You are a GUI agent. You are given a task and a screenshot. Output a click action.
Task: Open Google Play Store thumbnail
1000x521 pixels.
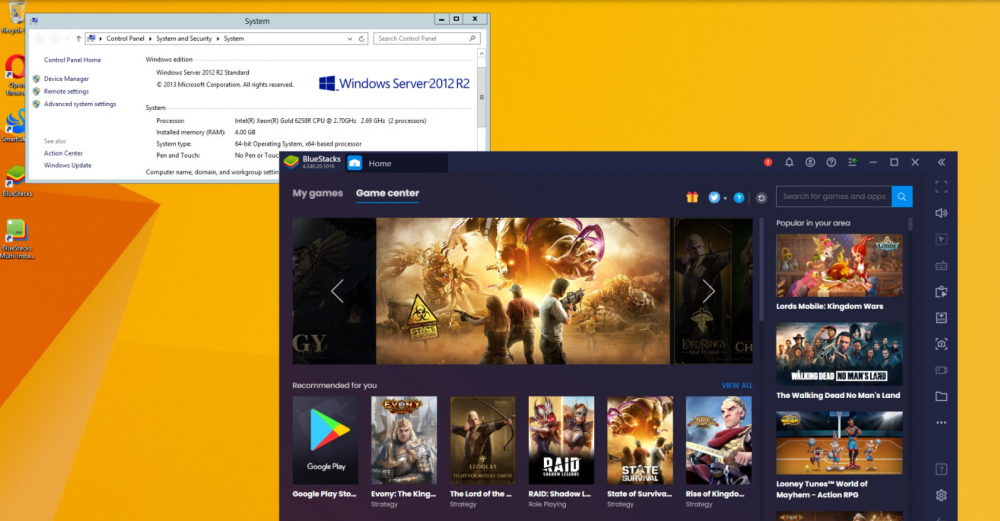tap(325, 440)
